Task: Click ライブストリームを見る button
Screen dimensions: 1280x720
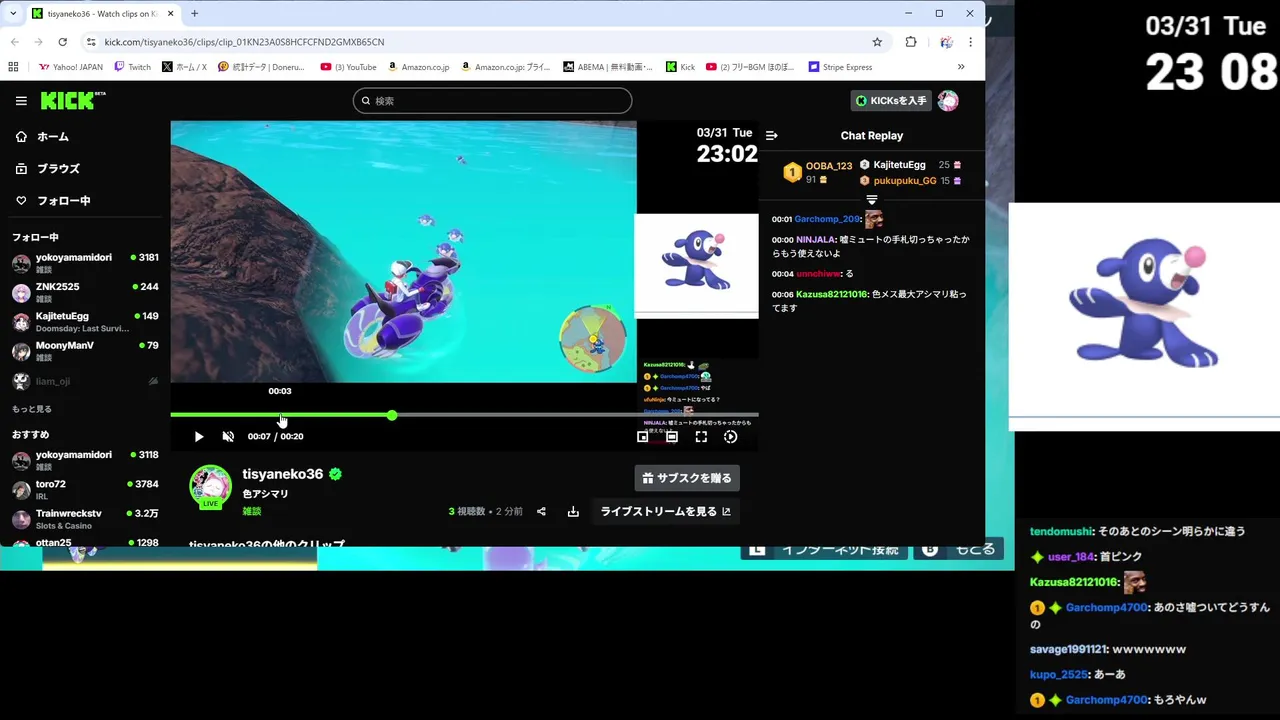Action: coord(665,512)
